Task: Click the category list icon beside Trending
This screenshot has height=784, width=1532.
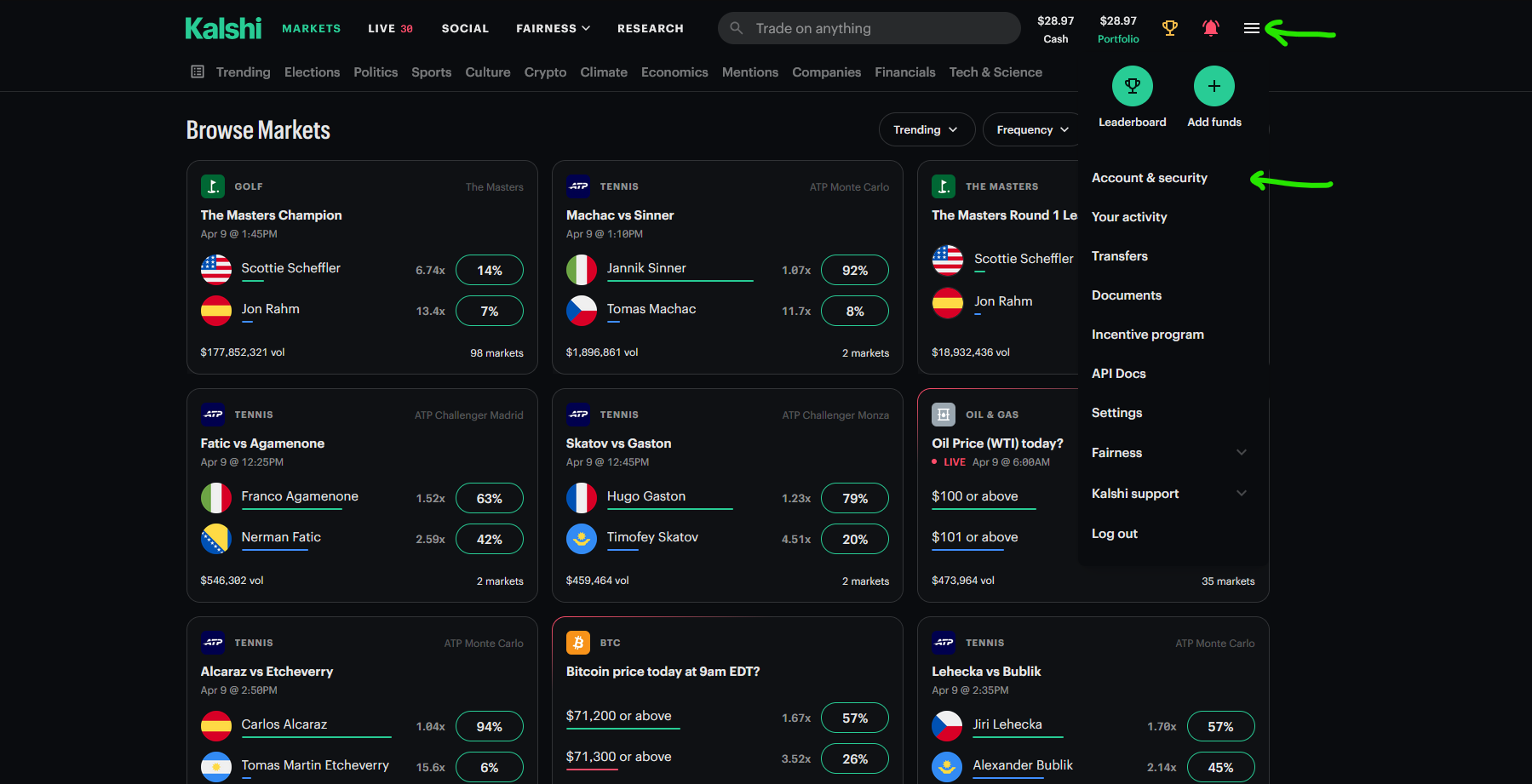Action: click(198, 72)
